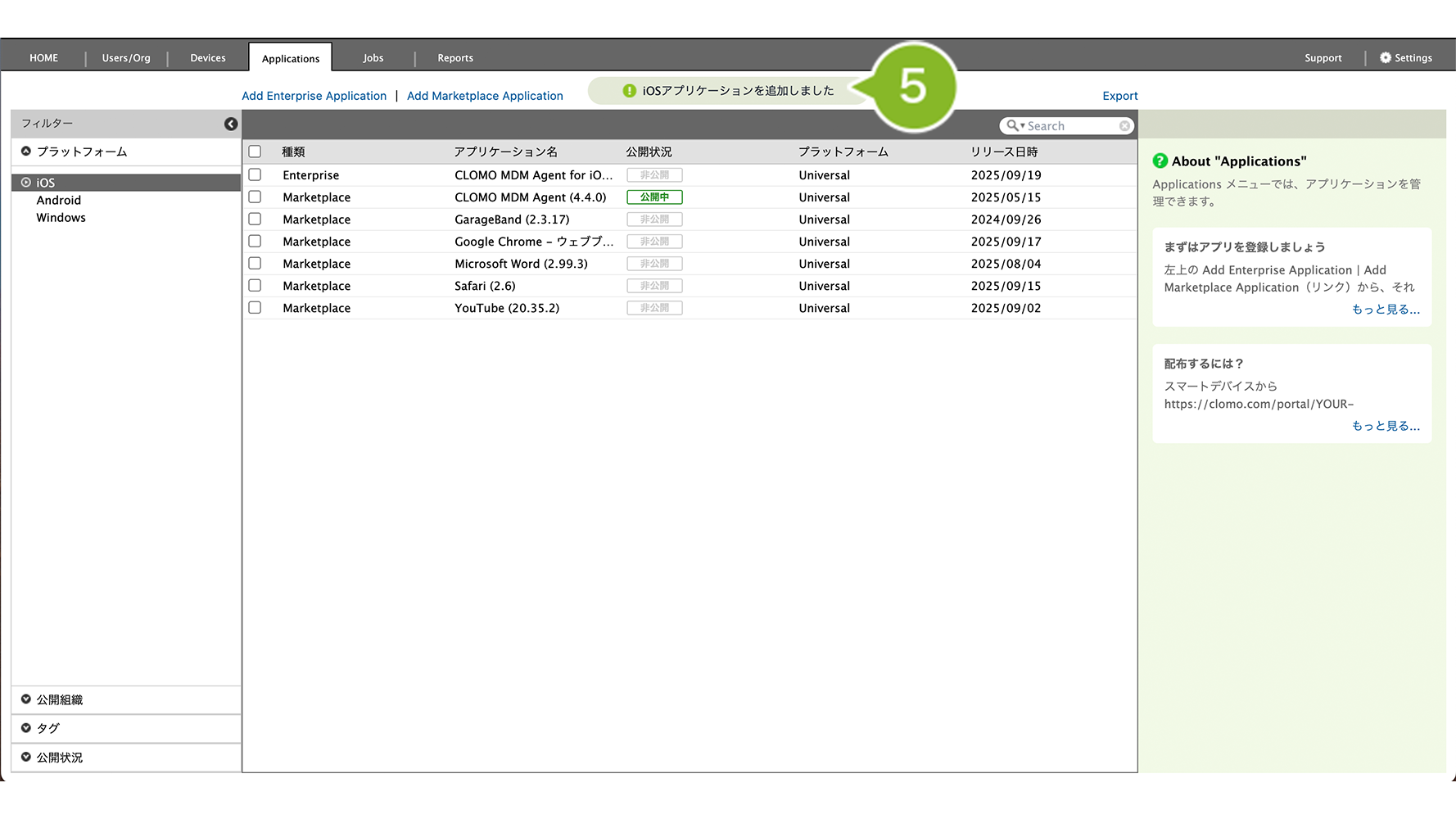Click Add Enterprise Application link
This screenshot has height=819, width=1456.
pyautogui.click(x=314, y=96)
